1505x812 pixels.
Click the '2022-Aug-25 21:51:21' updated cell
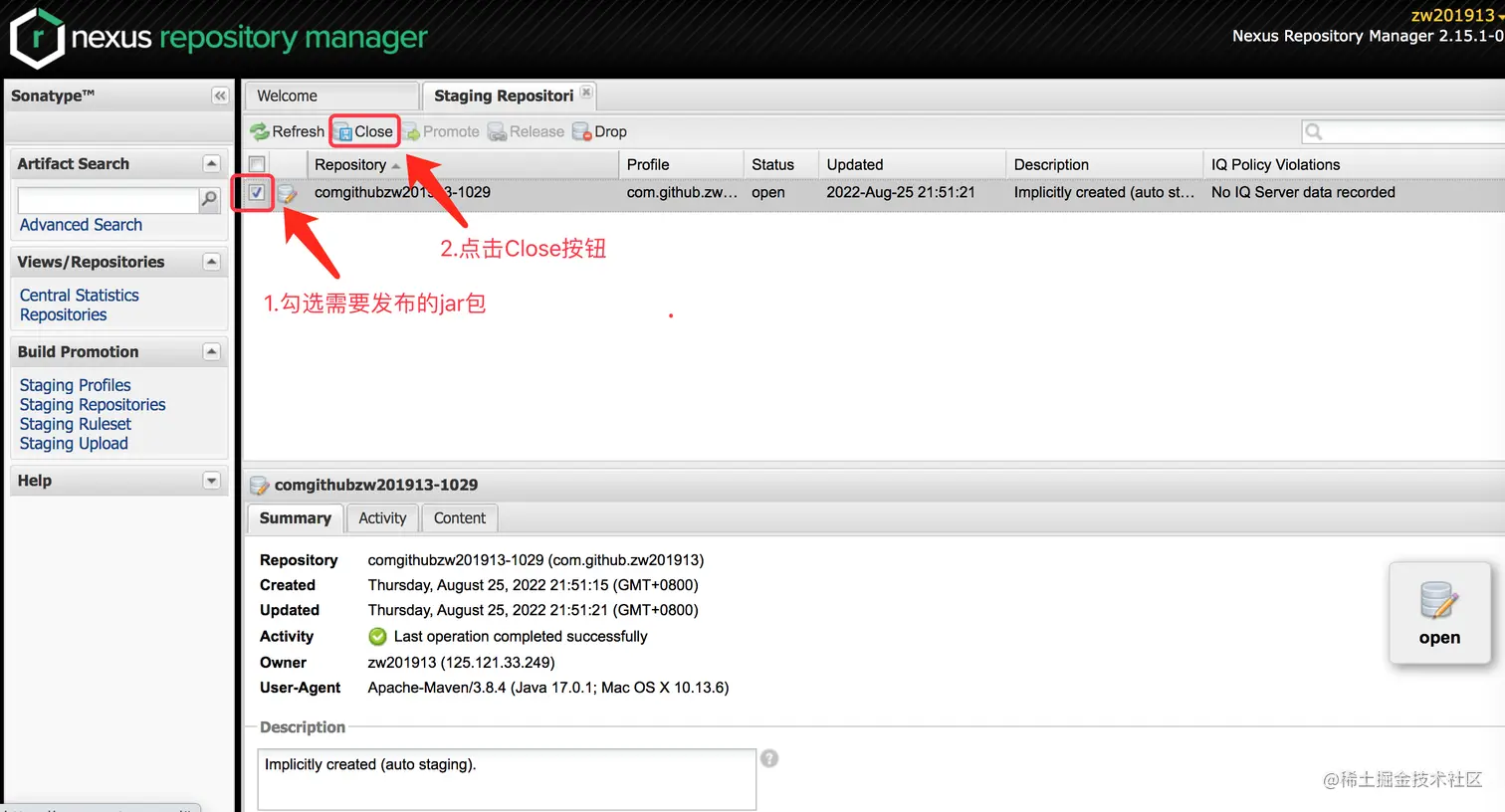click(901, 192)
